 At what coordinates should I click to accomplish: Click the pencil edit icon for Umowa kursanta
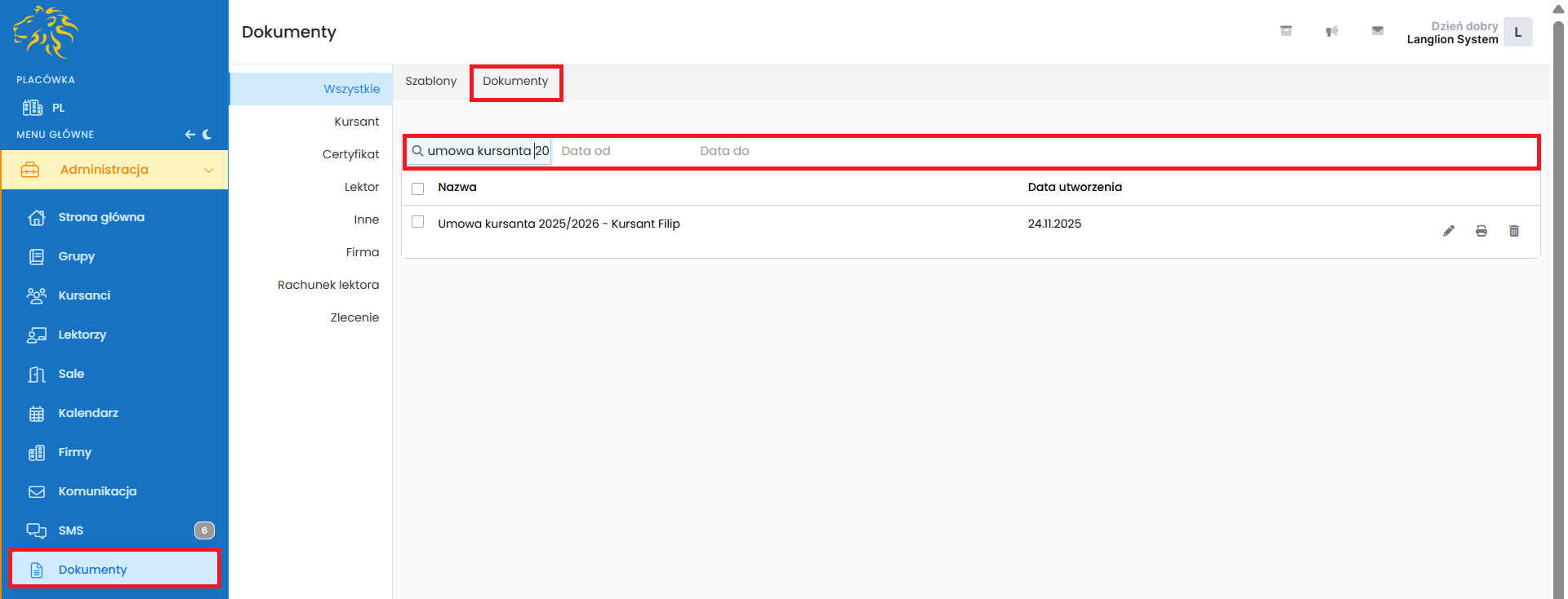click(x=1448, y=231)
